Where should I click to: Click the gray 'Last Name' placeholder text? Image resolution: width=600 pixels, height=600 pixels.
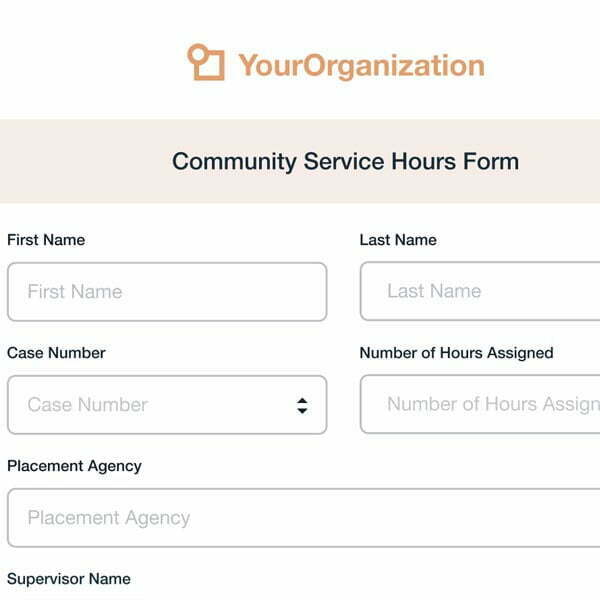tap(434, 291)
